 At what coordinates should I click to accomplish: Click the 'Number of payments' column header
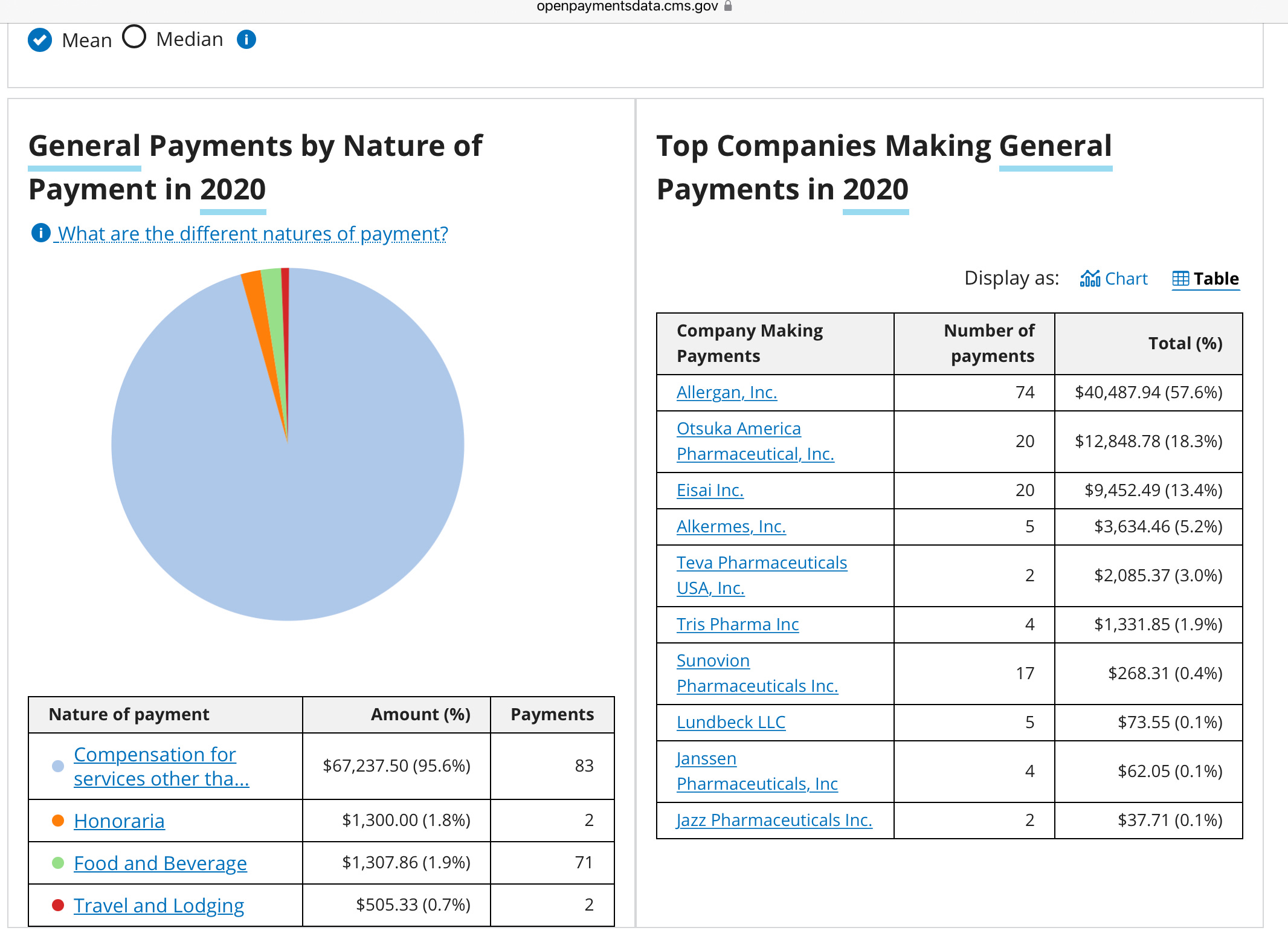pyautogui.click(x=974, y=343)
